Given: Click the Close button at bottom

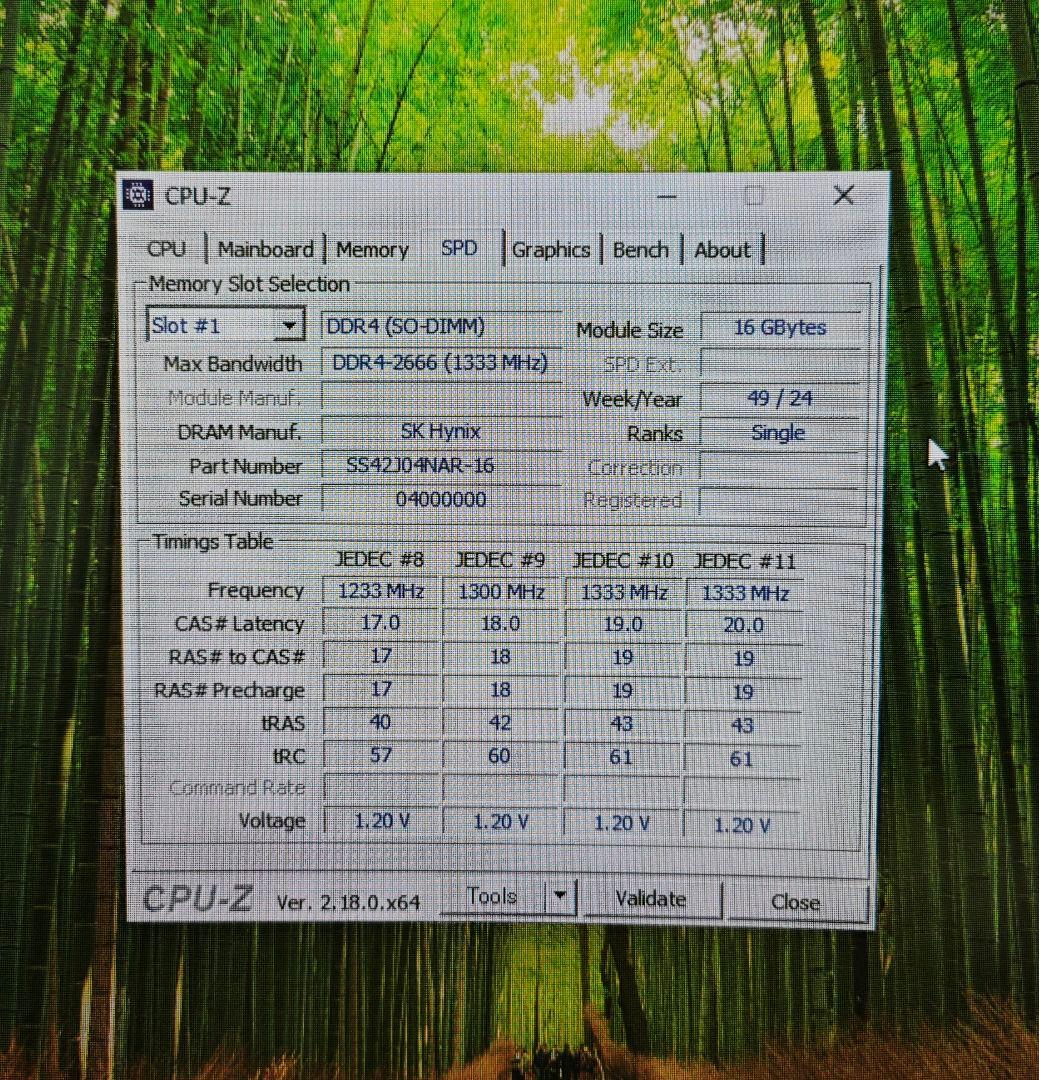Looking at the screenshot, I should click(796, 902).
